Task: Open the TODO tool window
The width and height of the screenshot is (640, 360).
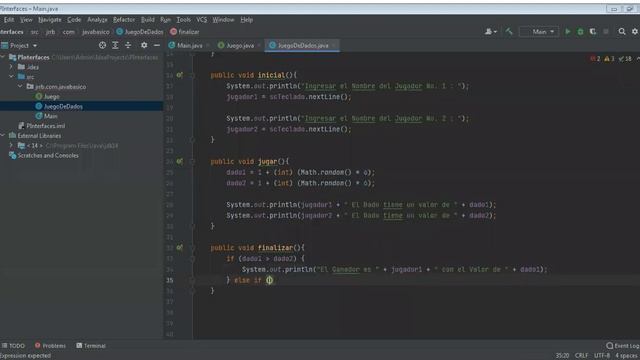Action: [x=13, y=346]
